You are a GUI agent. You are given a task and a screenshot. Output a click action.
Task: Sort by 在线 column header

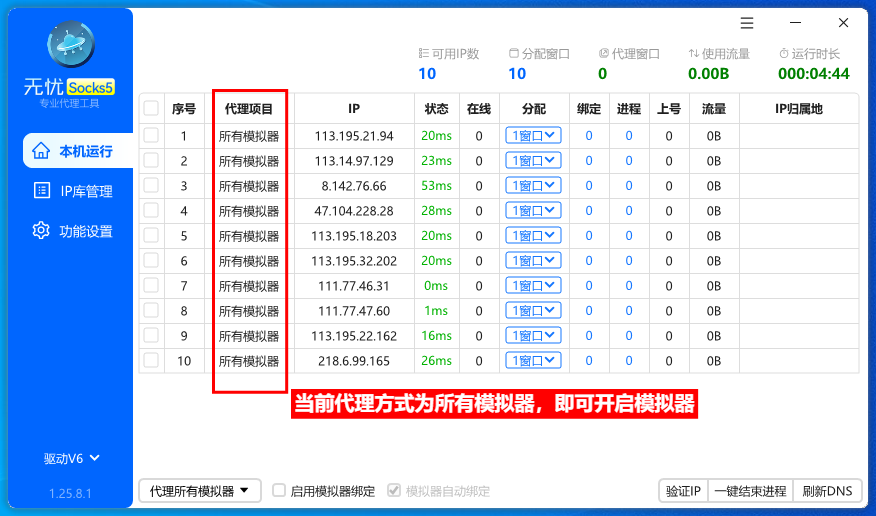(x=479, y=109)
